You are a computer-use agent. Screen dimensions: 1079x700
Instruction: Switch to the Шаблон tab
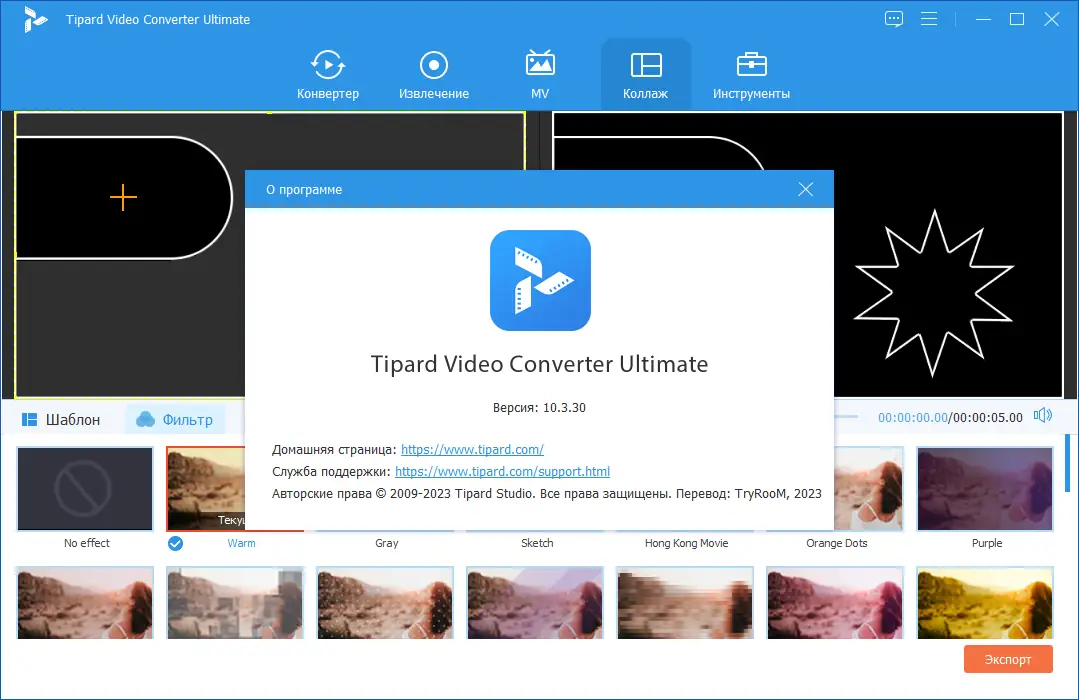(x=62, y=419)
